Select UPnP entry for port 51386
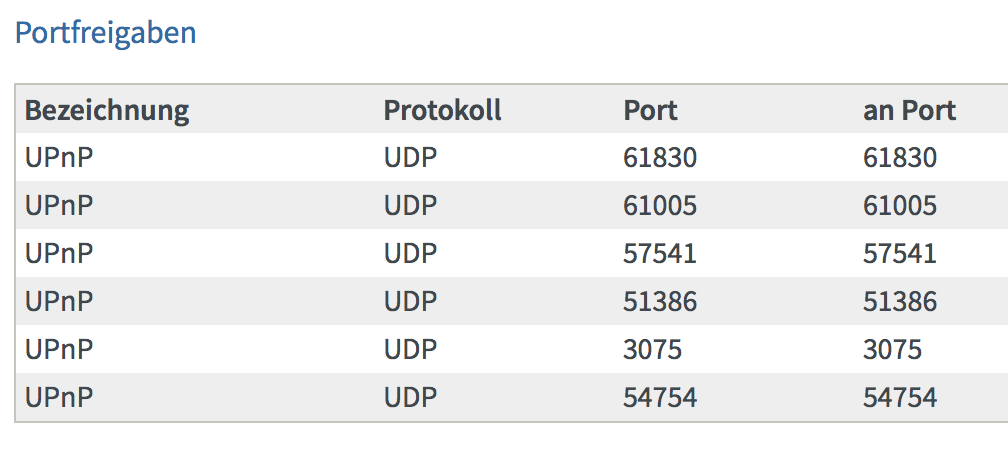The image size is (1008, 462). pos(59,301)
